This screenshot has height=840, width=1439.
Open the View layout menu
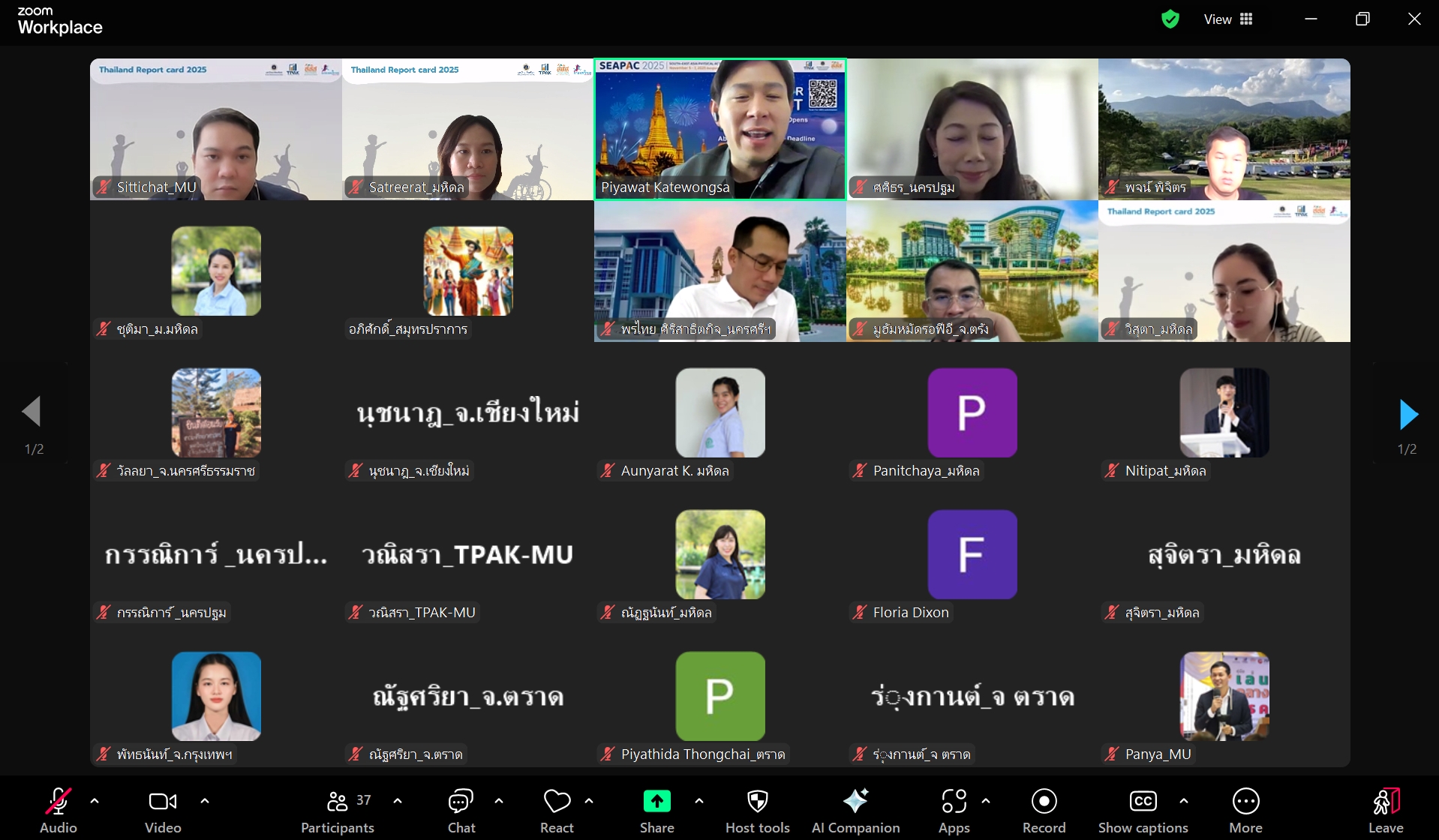coord(1228,19)
